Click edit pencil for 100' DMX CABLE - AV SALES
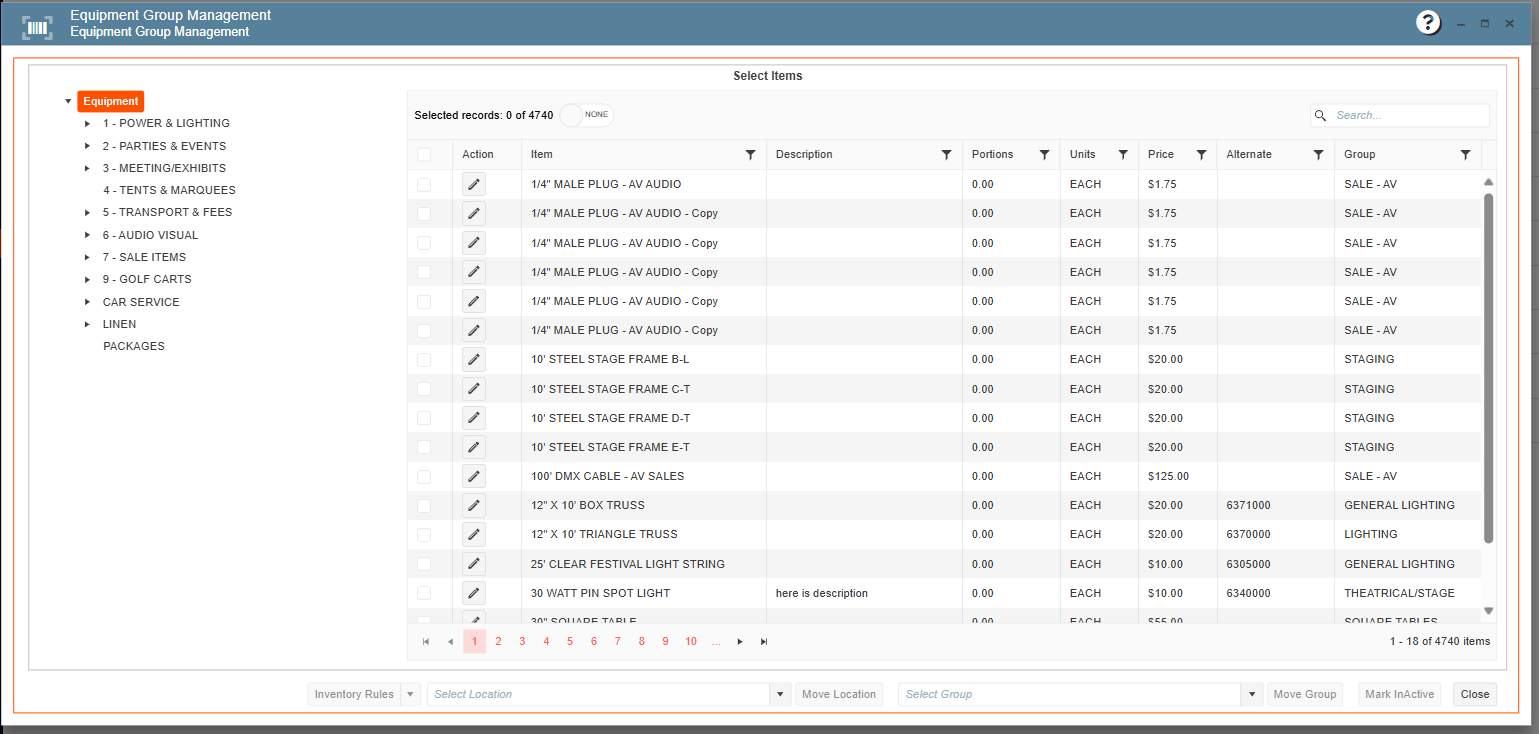Viewport: 1539px width, 734px height. pyautogui.click(x=474, y=476)
